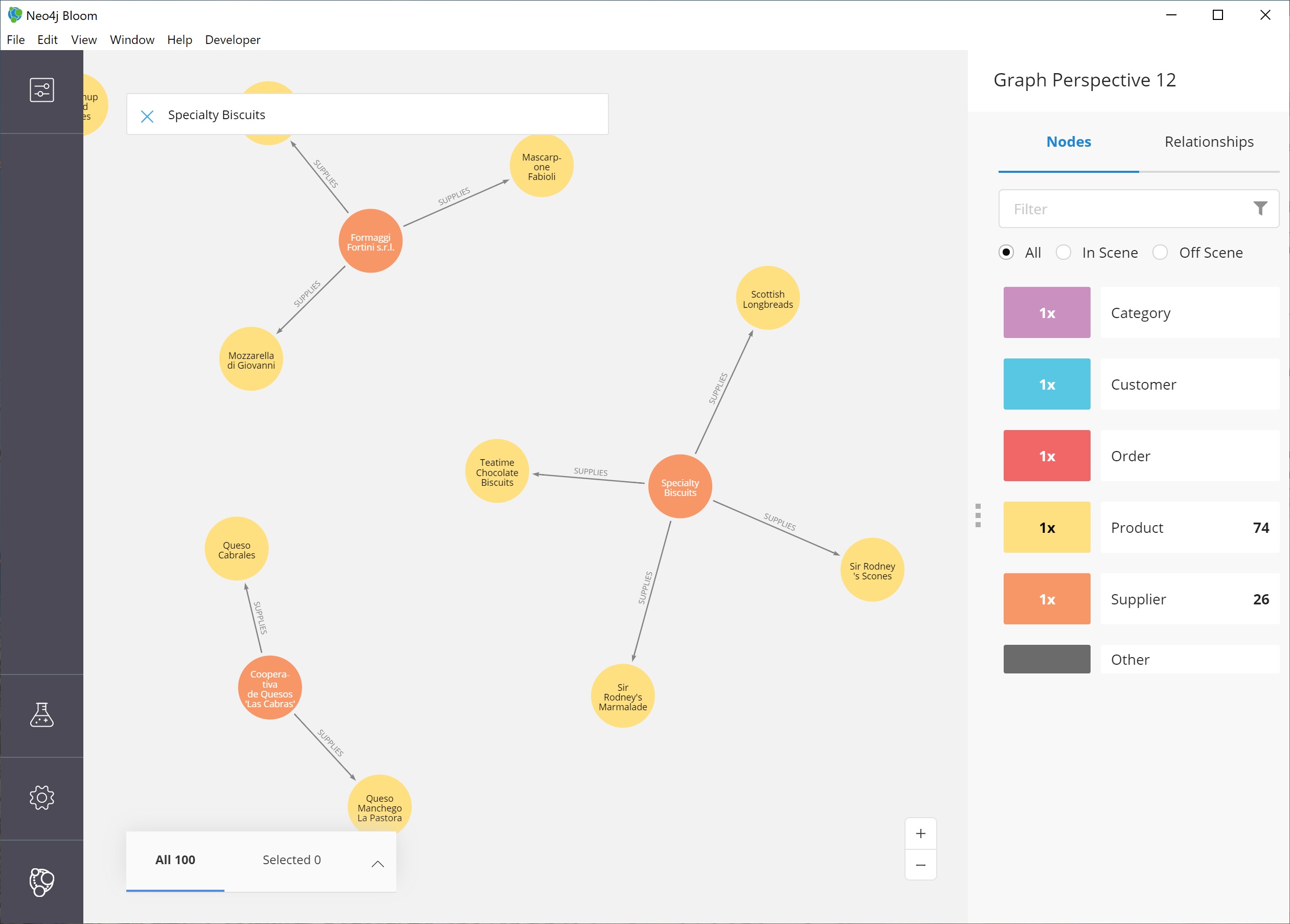Open the Edit menu

pyautogui.click(x=47, y=40)
